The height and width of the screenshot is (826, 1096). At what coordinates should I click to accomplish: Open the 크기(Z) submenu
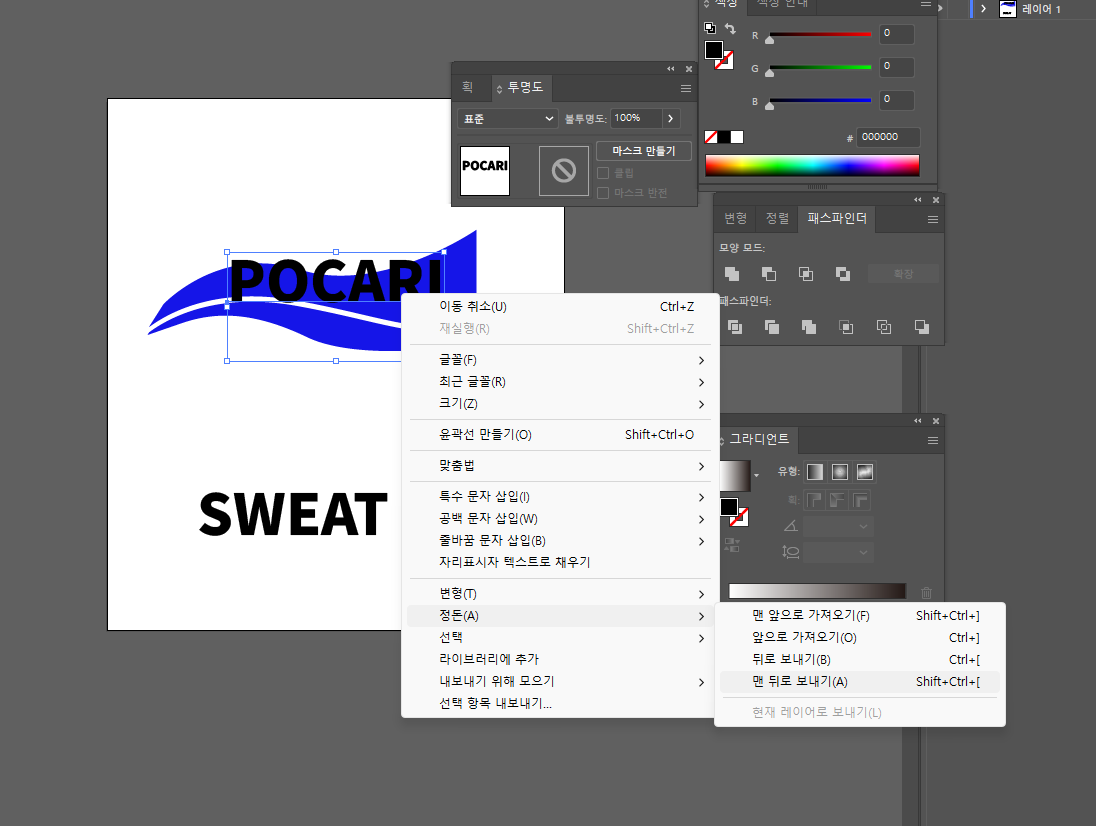[x=559, y=404]
